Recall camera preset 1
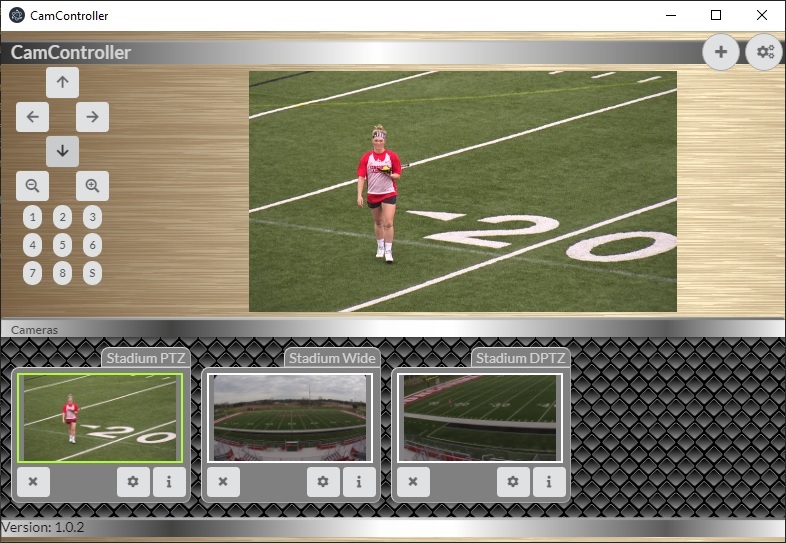 (x=33, y=217)
